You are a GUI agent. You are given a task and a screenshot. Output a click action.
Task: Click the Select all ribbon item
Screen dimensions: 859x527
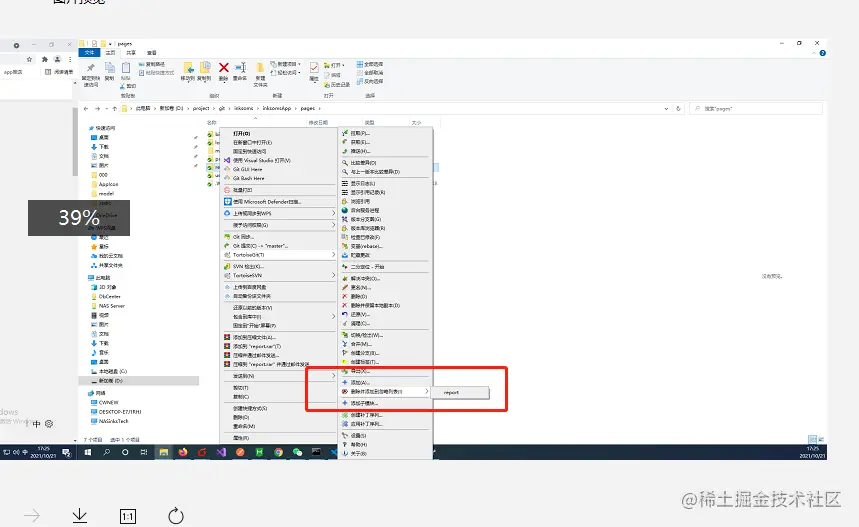370,64
